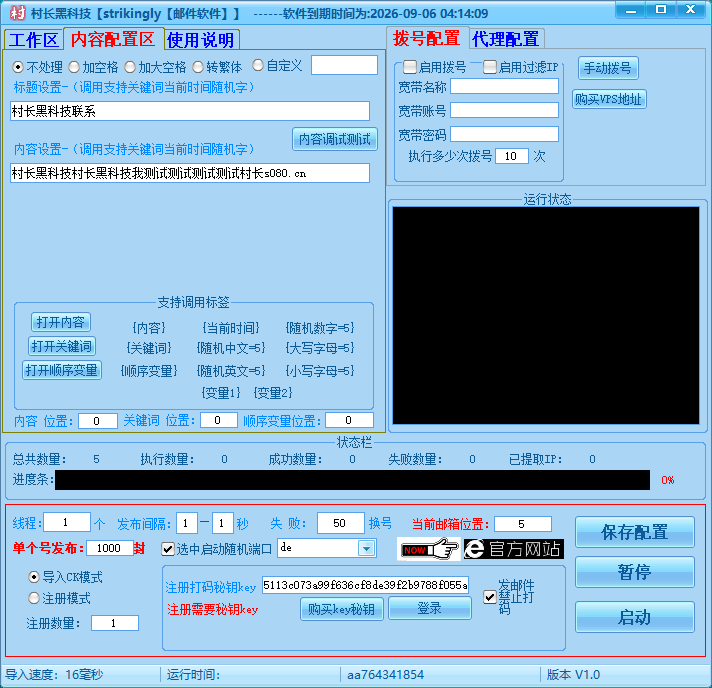712x688 pixels.
Task: Click the 单个号发布 field showing 1000
Action: [x=109, y=548]
